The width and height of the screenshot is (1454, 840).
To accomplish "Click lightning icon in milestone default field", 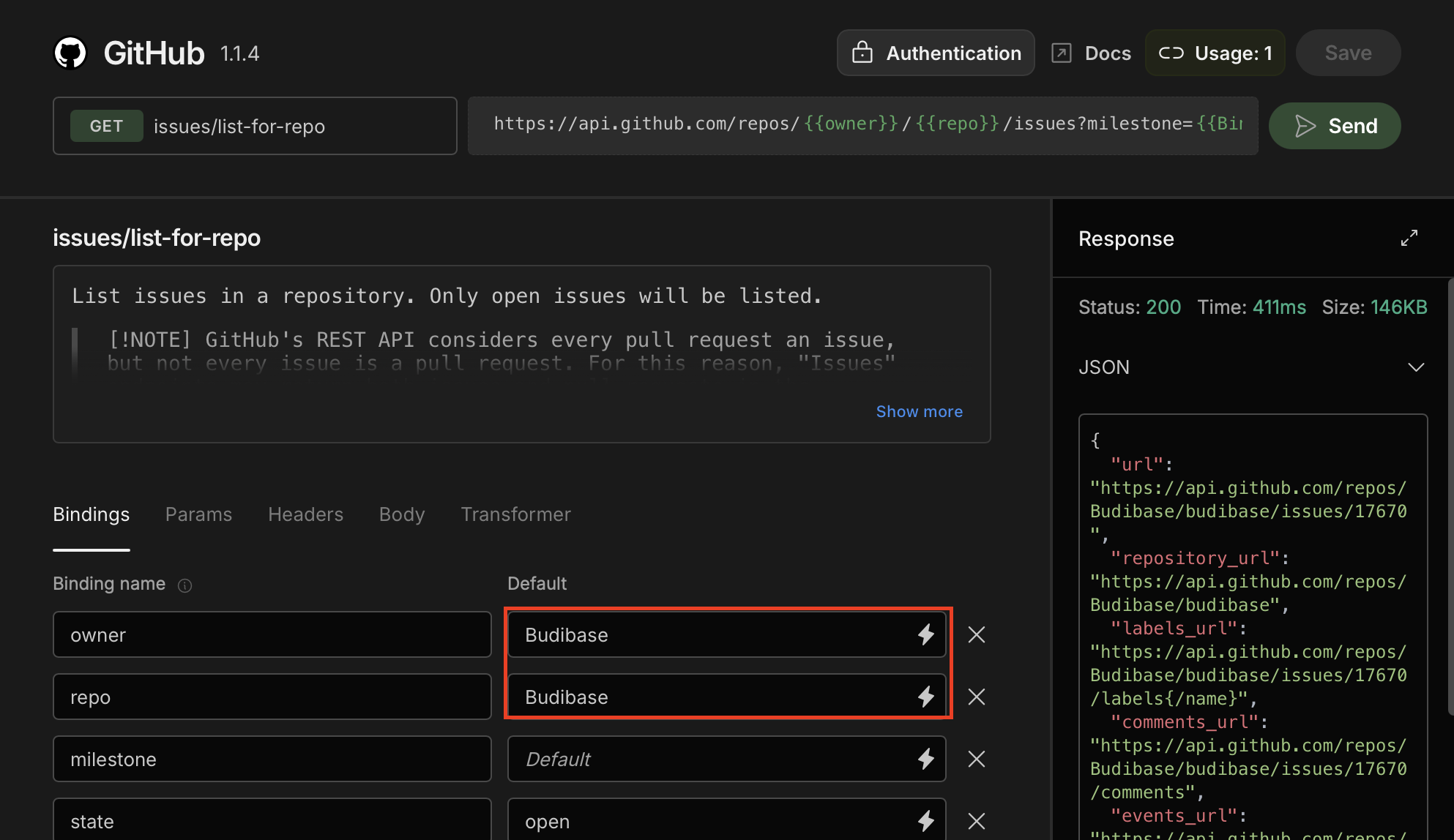I will tap(925, 759).
